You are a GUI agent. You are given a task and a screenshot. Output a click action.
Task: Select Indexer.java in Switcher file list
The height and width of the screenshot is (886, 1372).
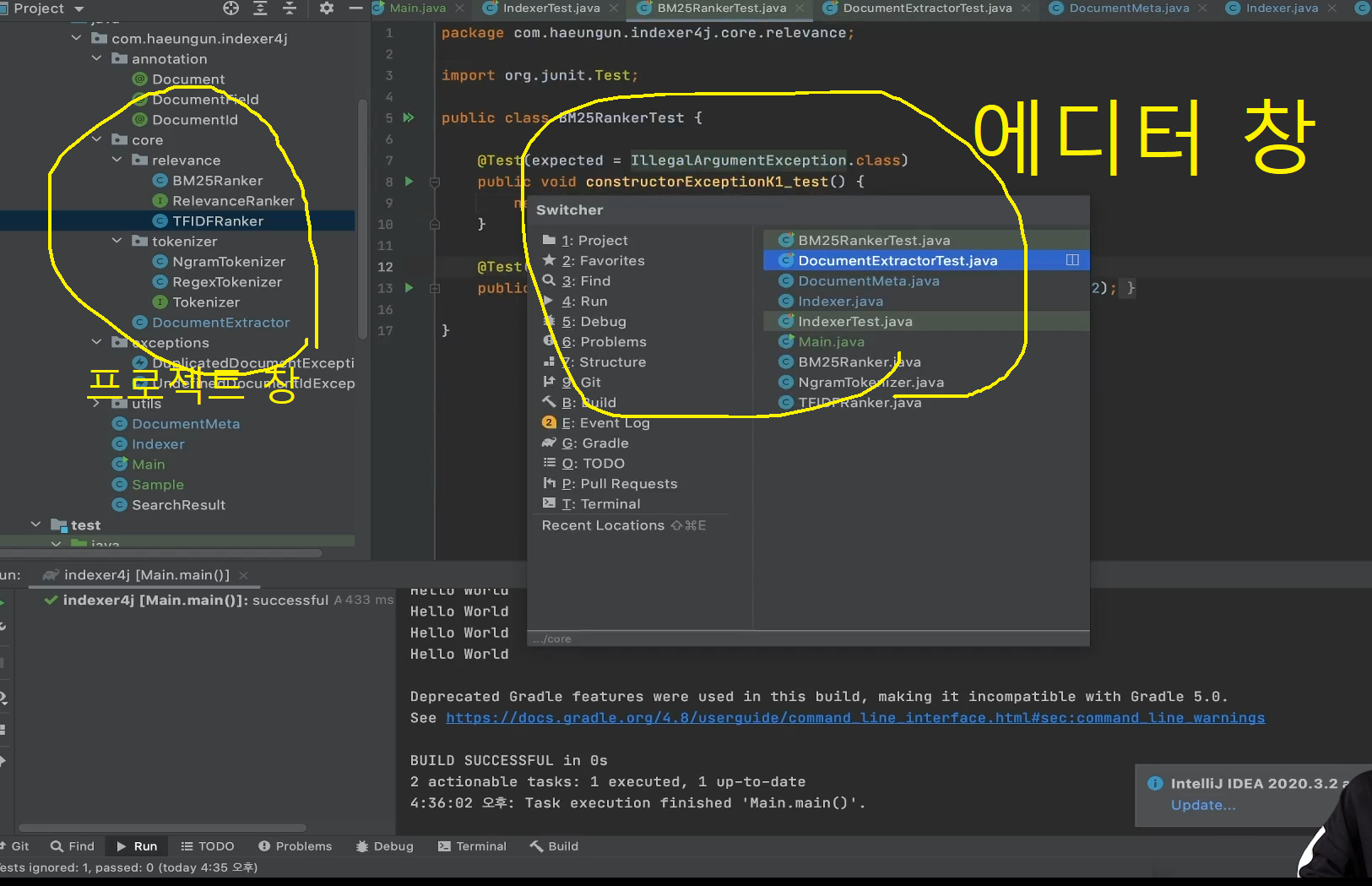pos(925,302)
